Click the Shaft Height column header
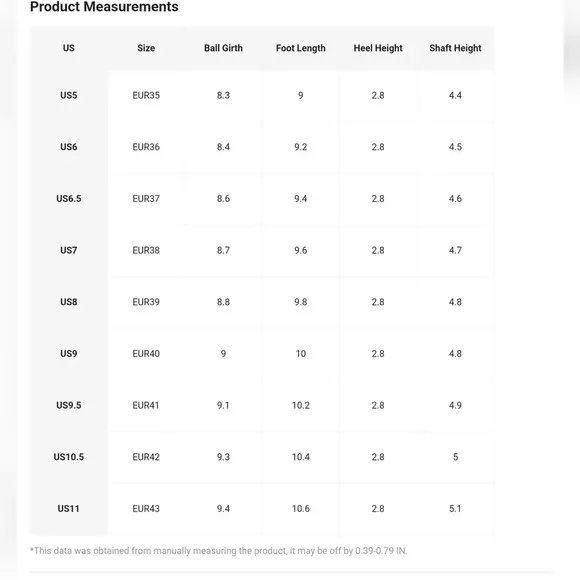The width and height of the screenshot is (580, 580). pos(455,48)
